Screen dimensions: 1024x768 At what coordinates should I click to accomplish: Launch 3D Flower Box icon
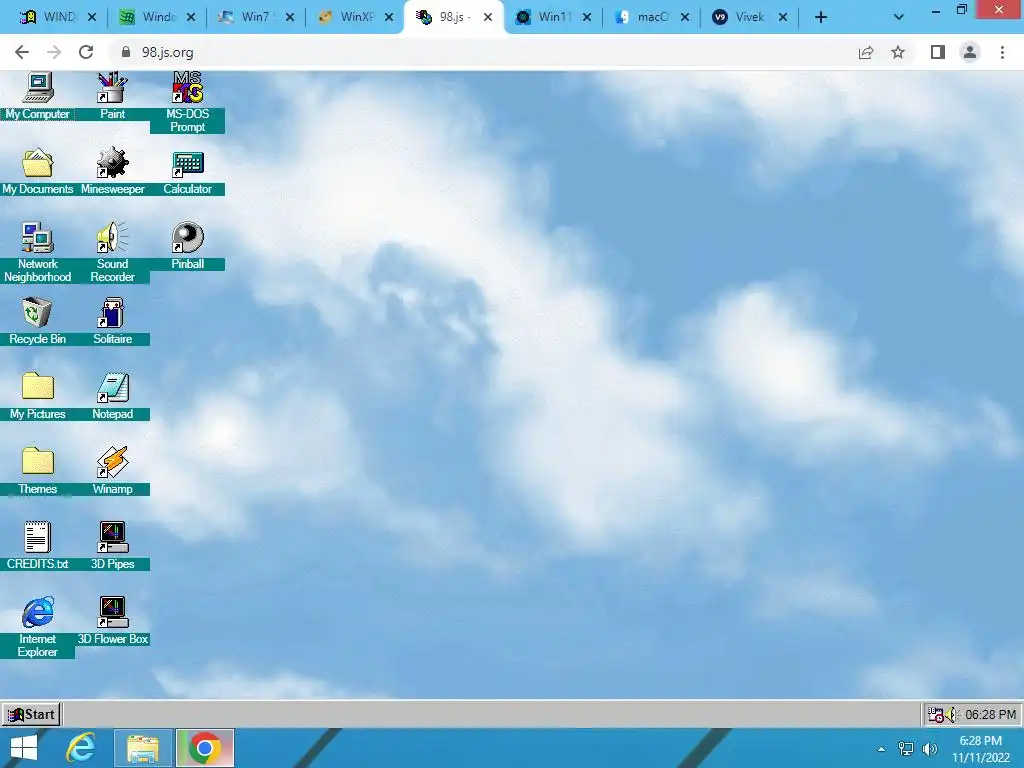click(x=112, y=621)
